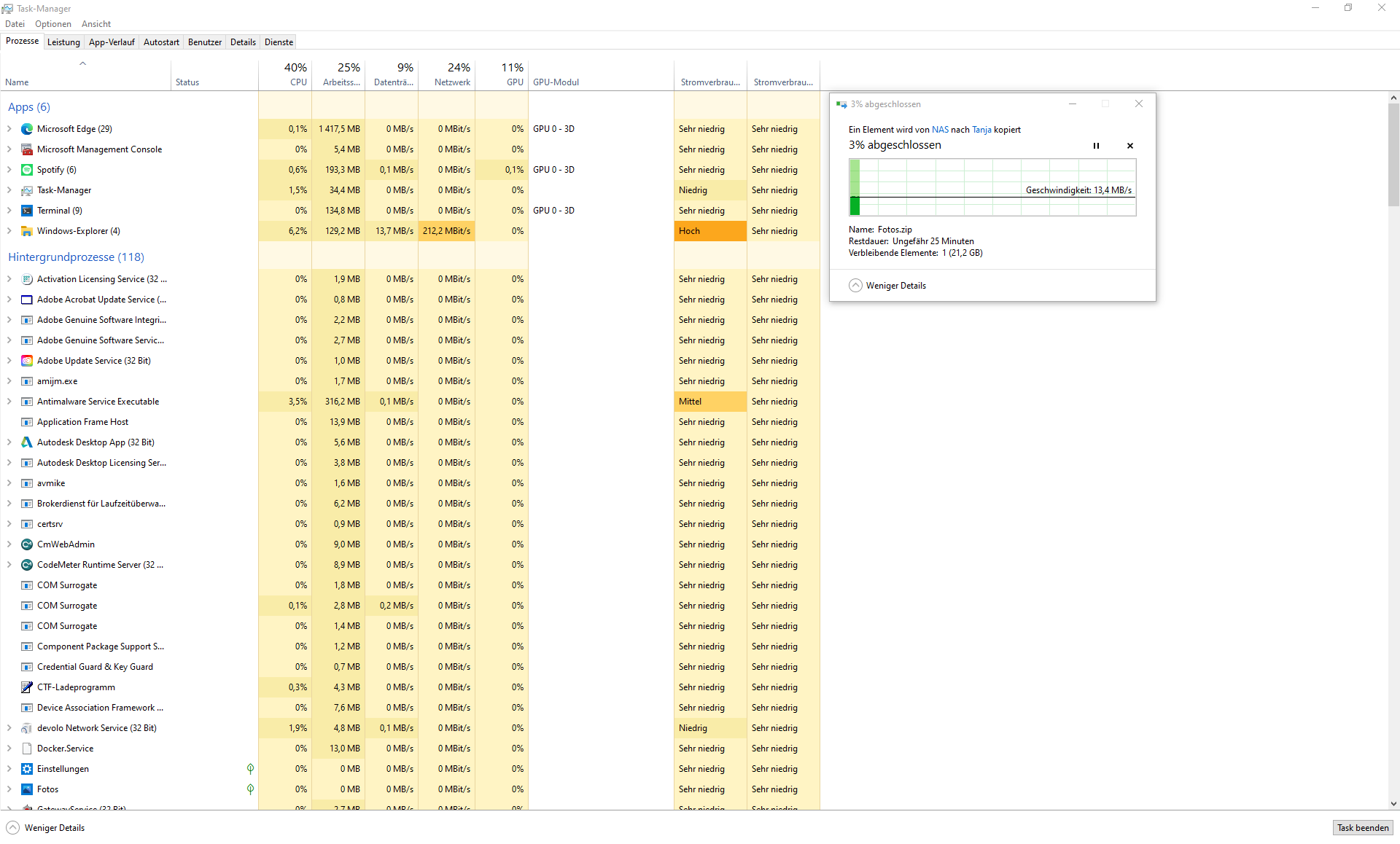Click the suspended leaf icon for Einstellungen
Screen dimensions: 1400x844
click(250, 769)
